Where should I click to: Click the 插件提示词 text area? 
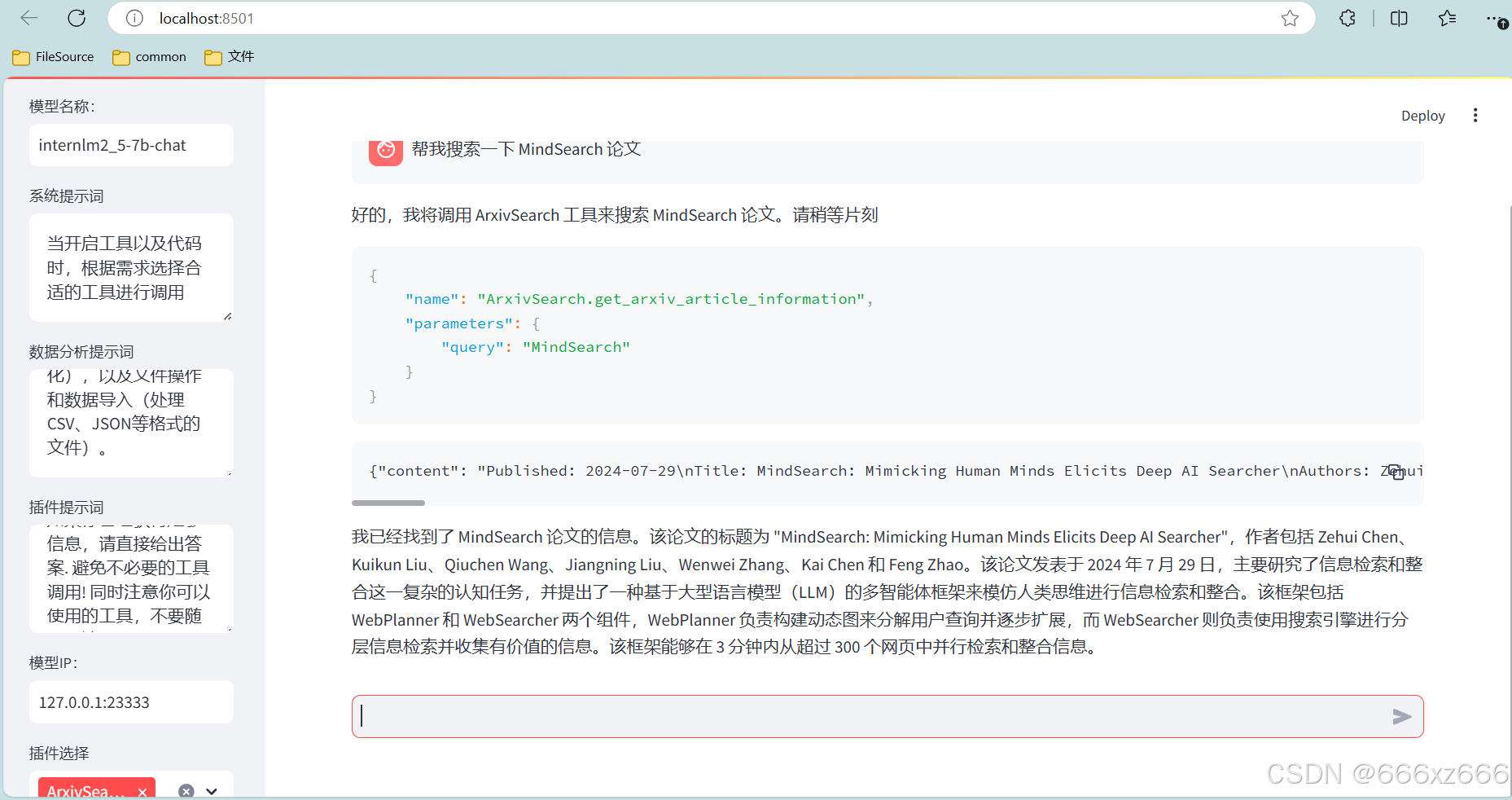(x=131, y=578)
